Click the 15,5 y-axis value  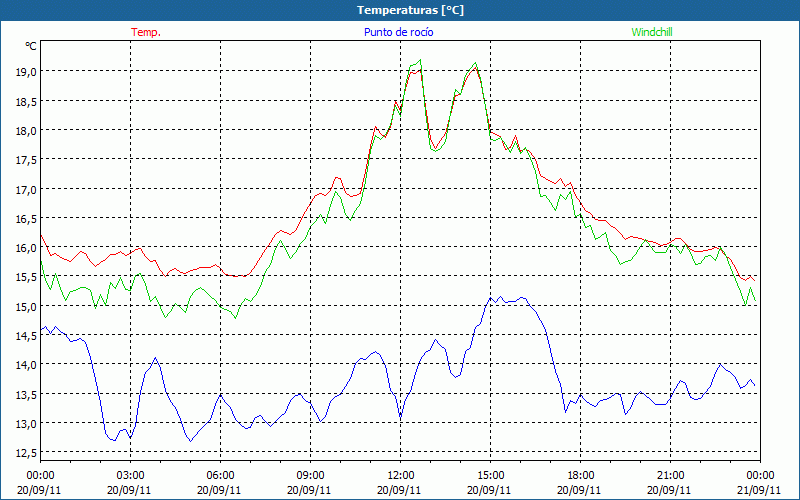27,277
